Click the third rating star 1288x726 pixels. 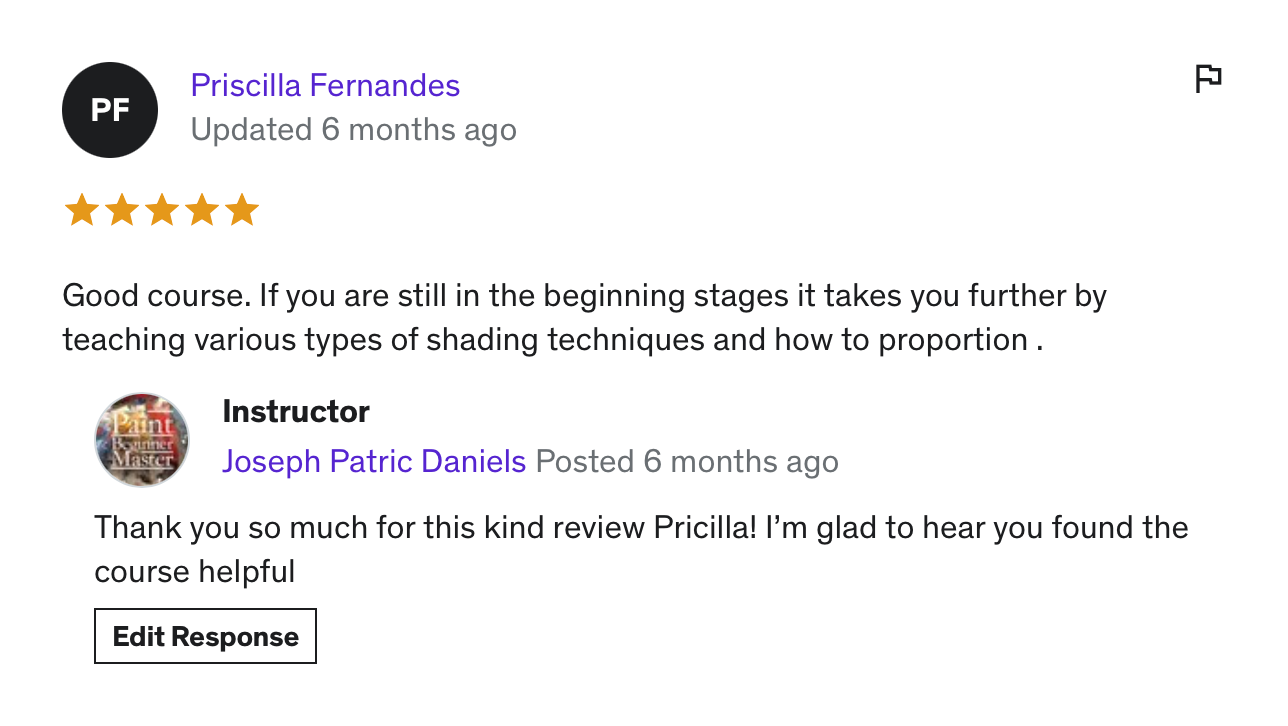[x=161, y=211]
